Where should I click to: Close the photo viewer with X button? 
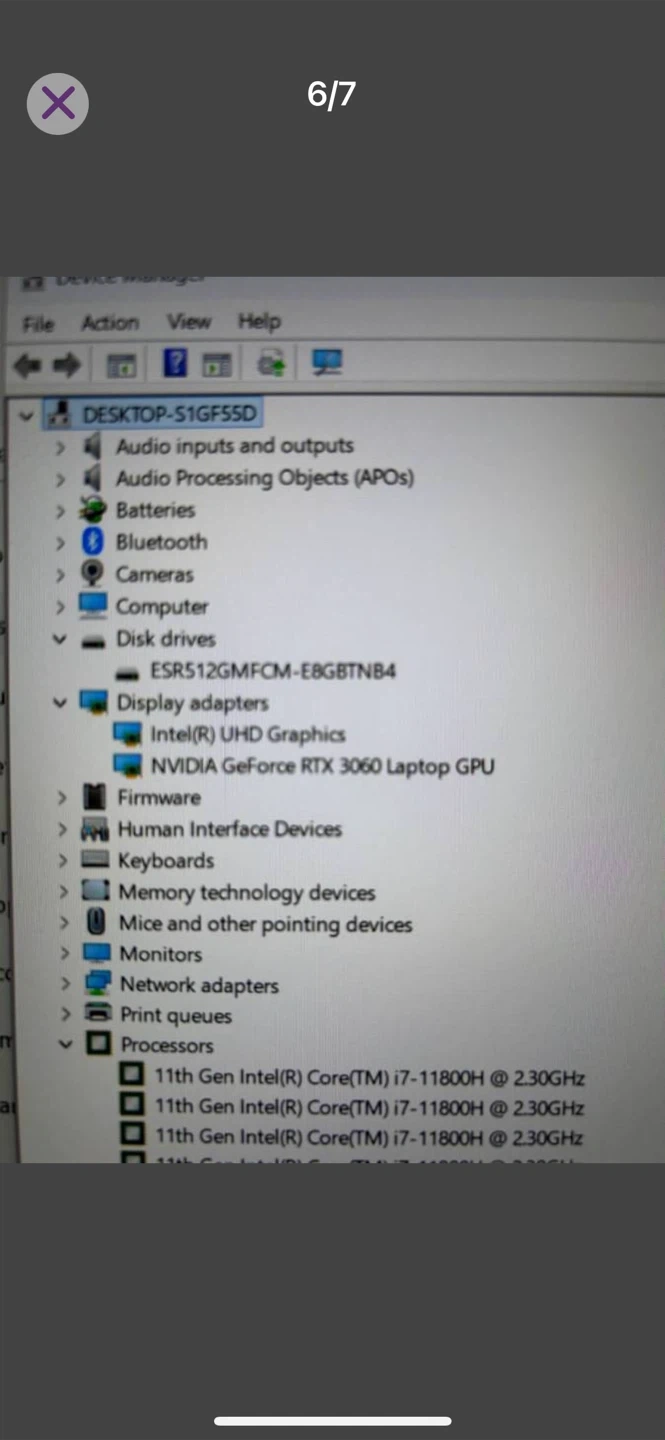coord(58,103)
